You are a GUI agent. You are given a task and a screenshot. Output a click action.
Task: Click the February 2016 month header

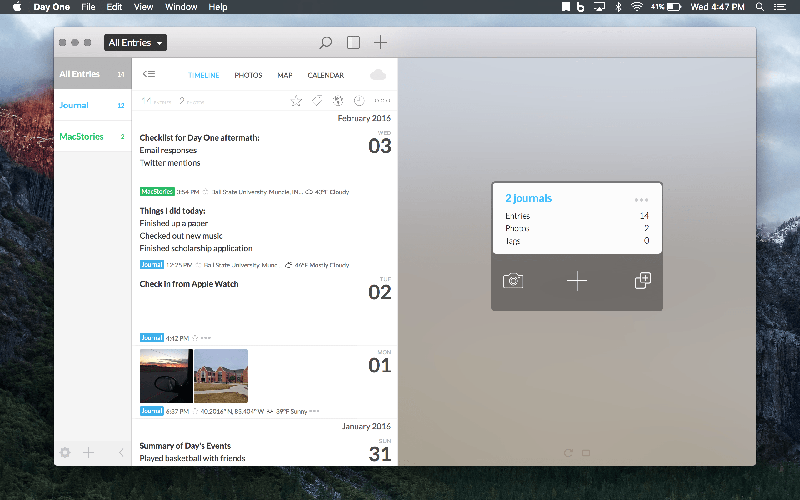pos(364,118)
